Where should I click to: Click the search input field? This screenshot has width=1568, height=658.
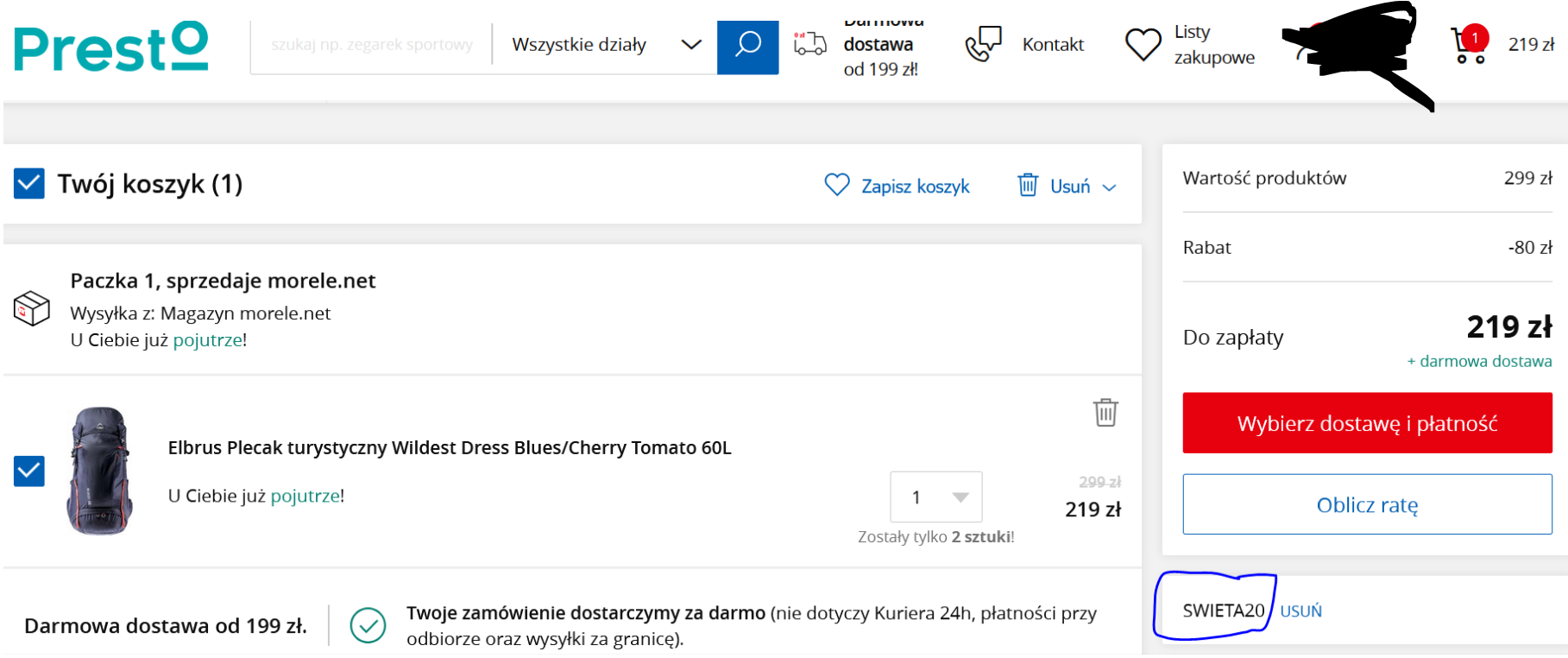tap(371, 45)
